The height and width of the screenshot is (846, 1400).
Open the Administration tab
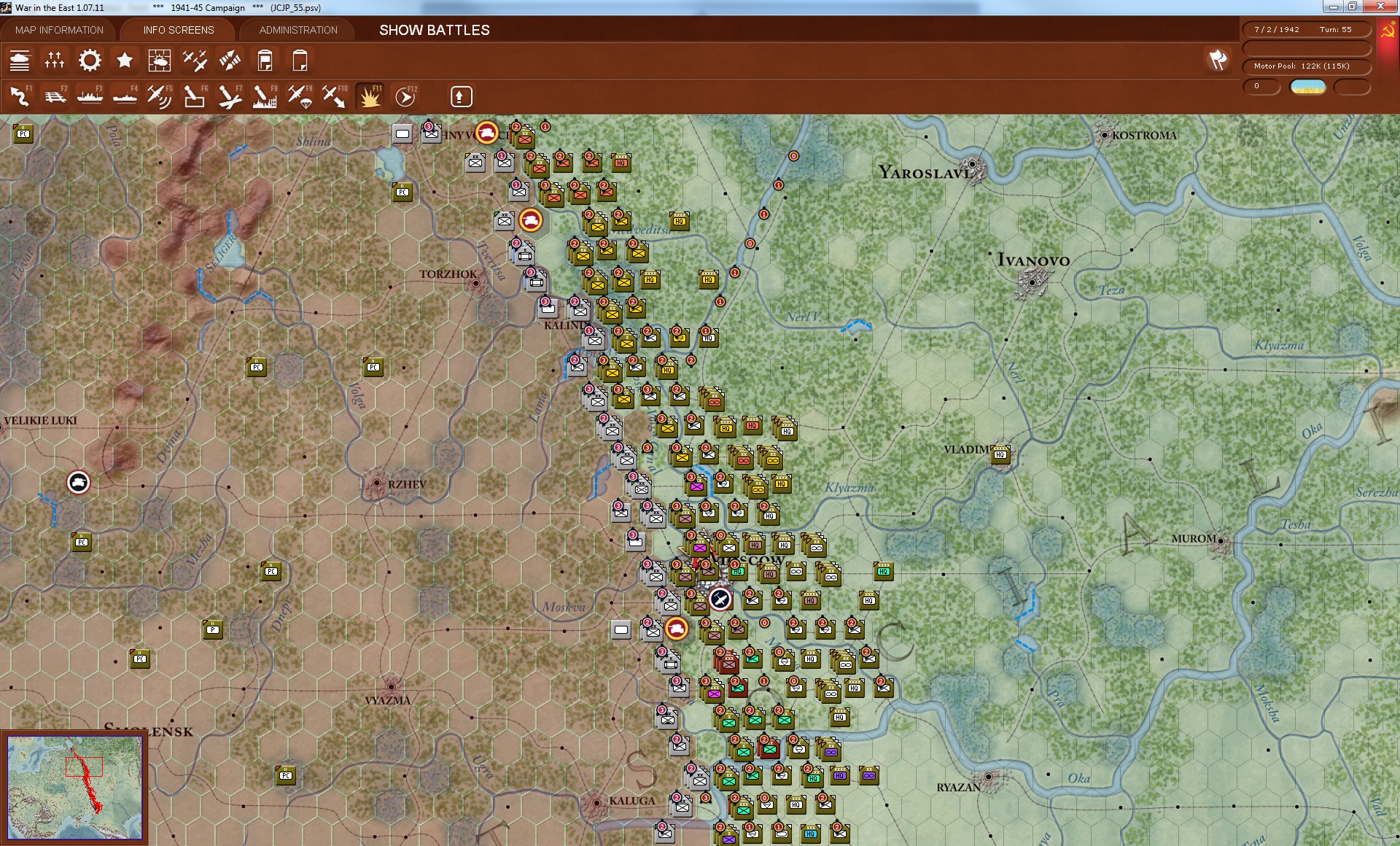(298, 30)
